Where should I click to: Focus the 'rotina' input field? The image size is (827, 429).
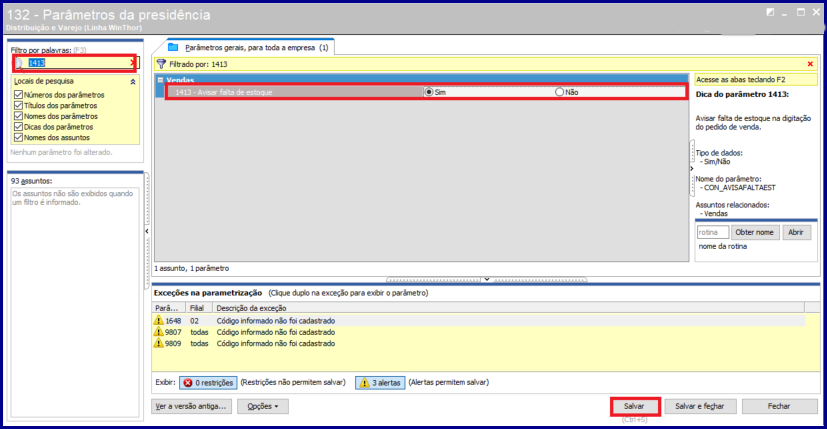pyautogui.click(x=713, y=232)
